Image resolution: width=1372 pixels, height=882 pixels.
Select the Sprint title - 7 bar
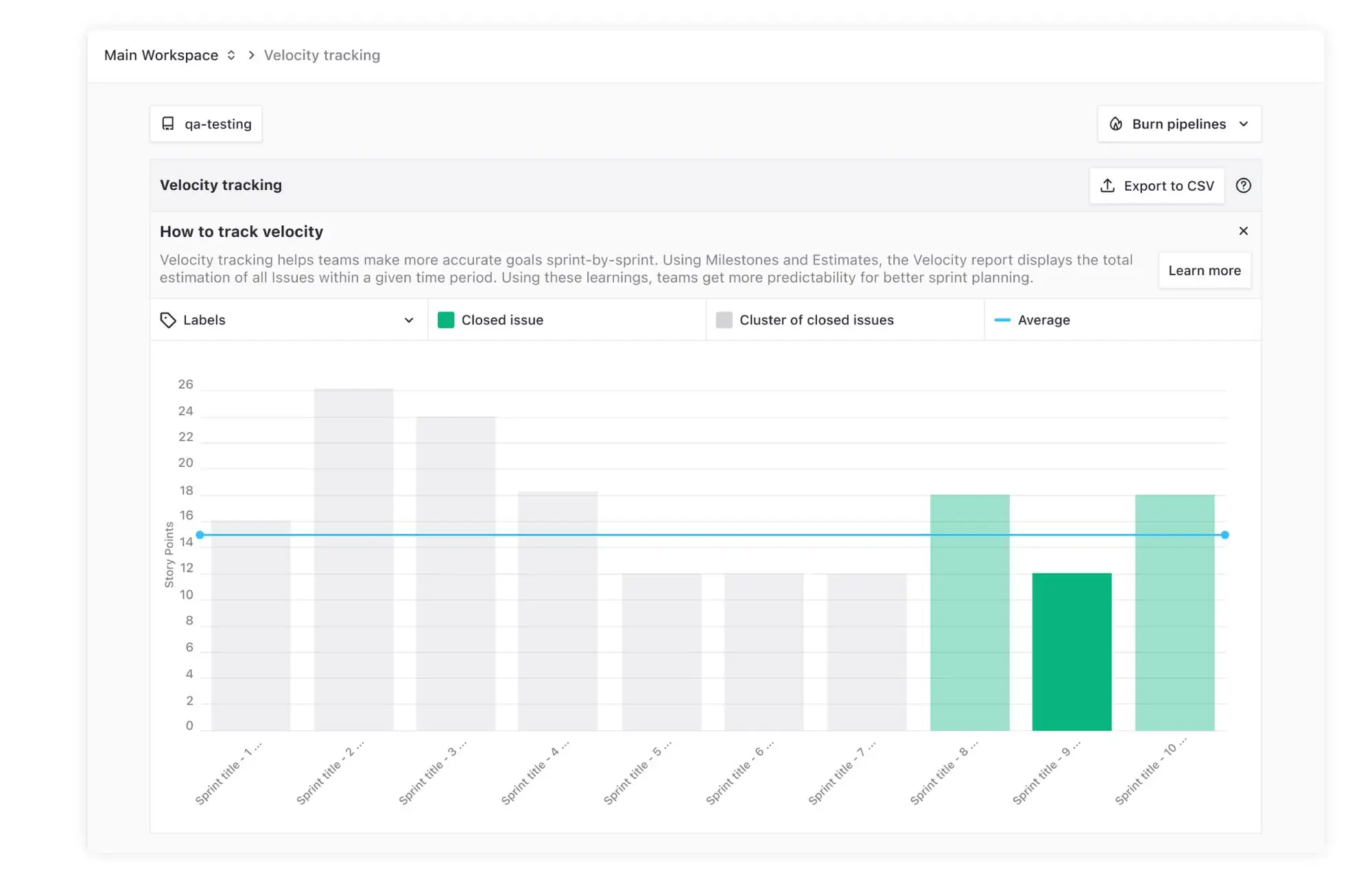867,652
